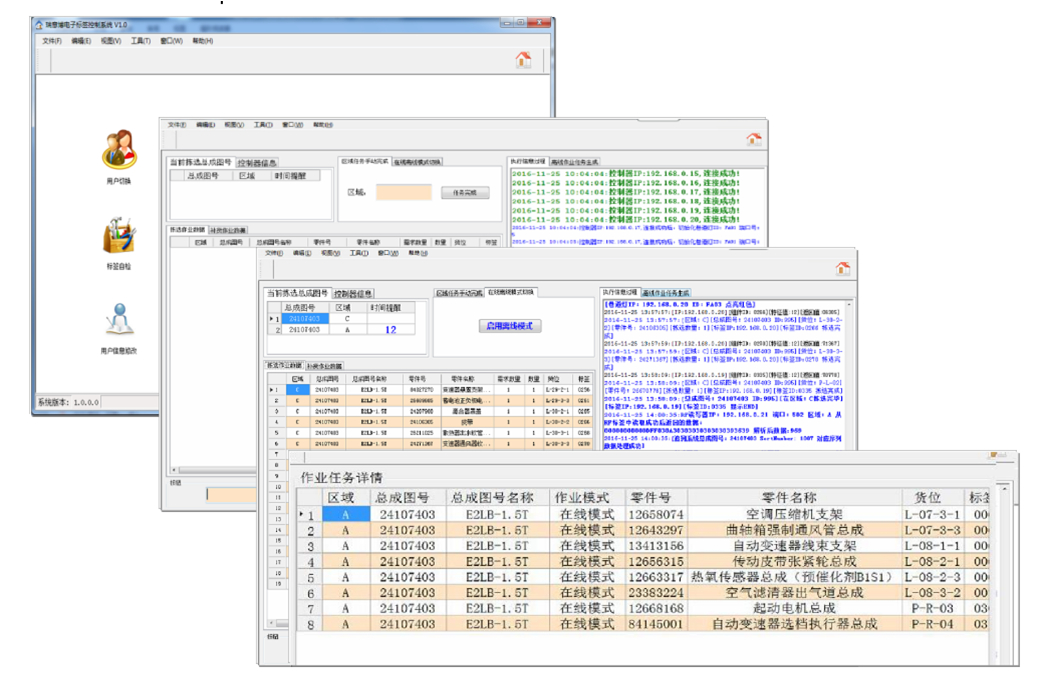Click home icon in front window toolbar
This screenshot has height=692, width=1047.
click(842, 268)
